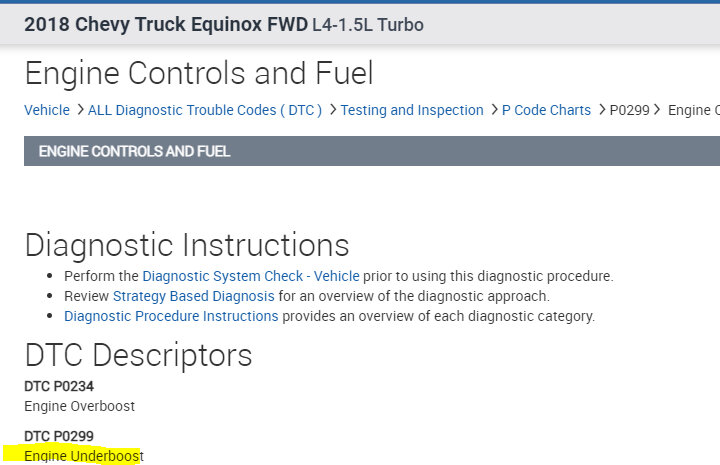The image size is (720, 465).
Task: Click the Diagnostic Instructions heading
Action: pyautogui.click(x=187, y=245)
